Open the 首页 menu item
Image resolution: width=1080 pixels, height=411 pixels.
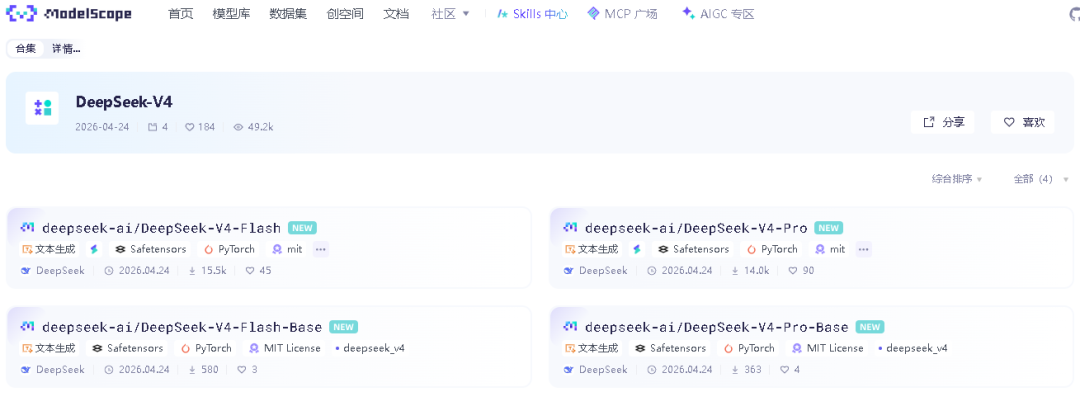[180, 14]
